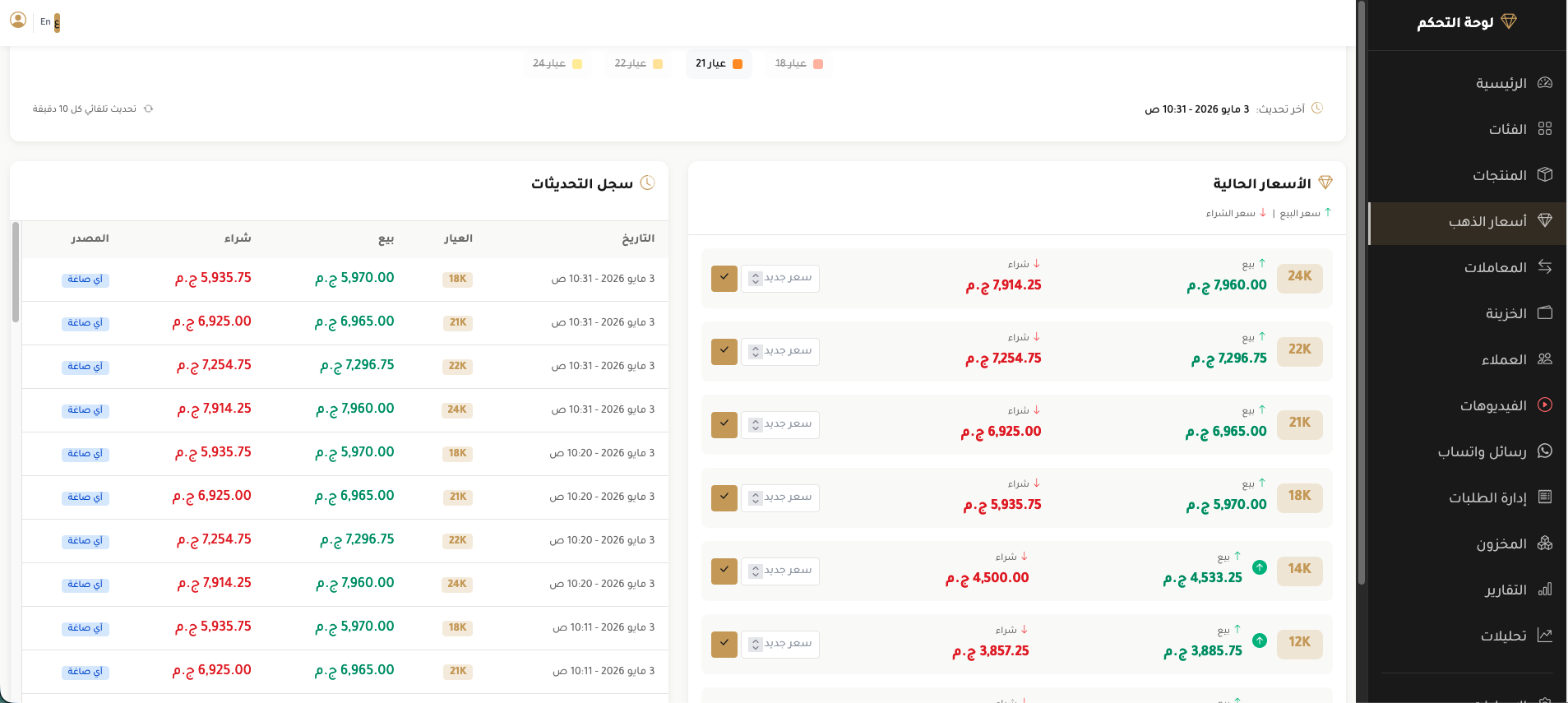The width and height of the screenshot is (1568, 703).
Task: Open the user profile avatar icon
Action: (x=18, y=20)
